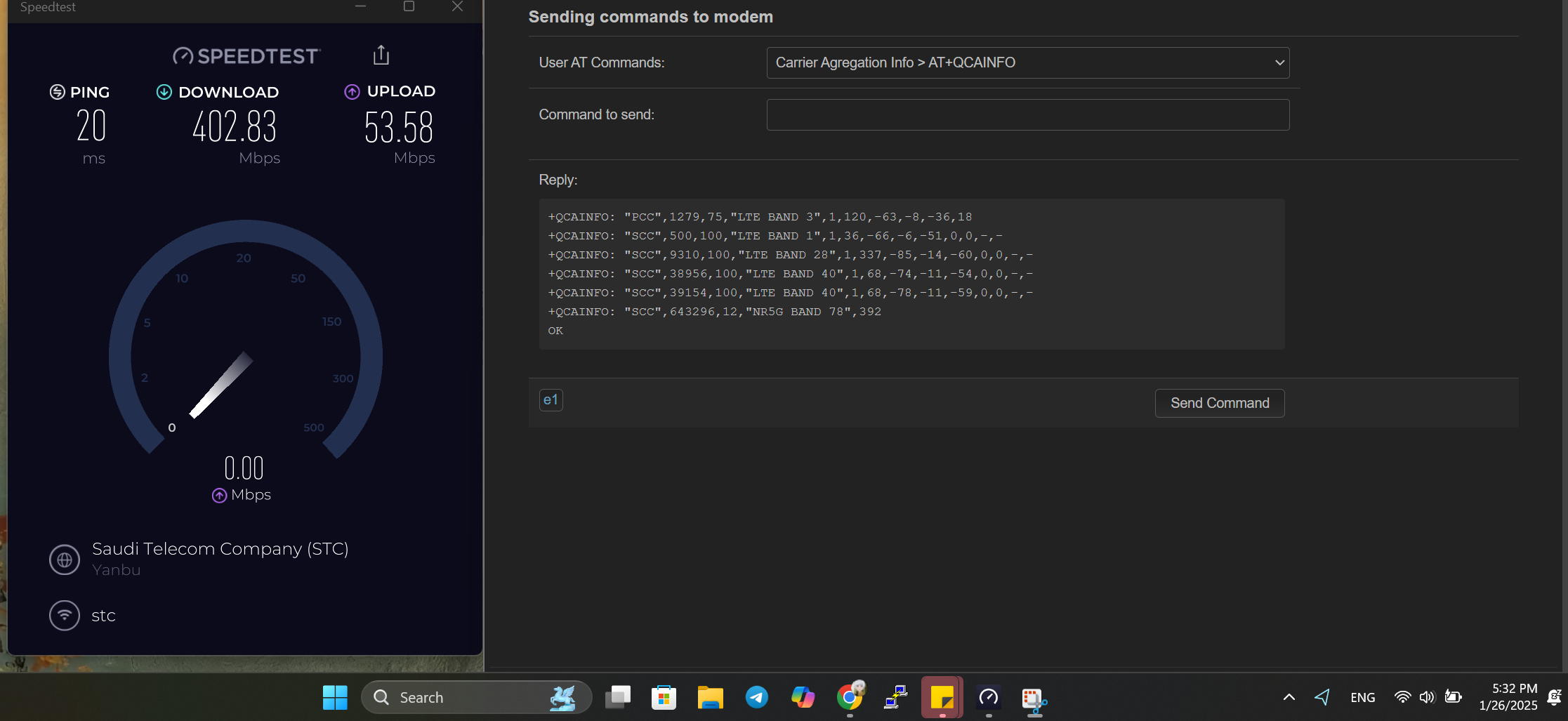Open Sticky Notes from taskbar

click(942, 697)
